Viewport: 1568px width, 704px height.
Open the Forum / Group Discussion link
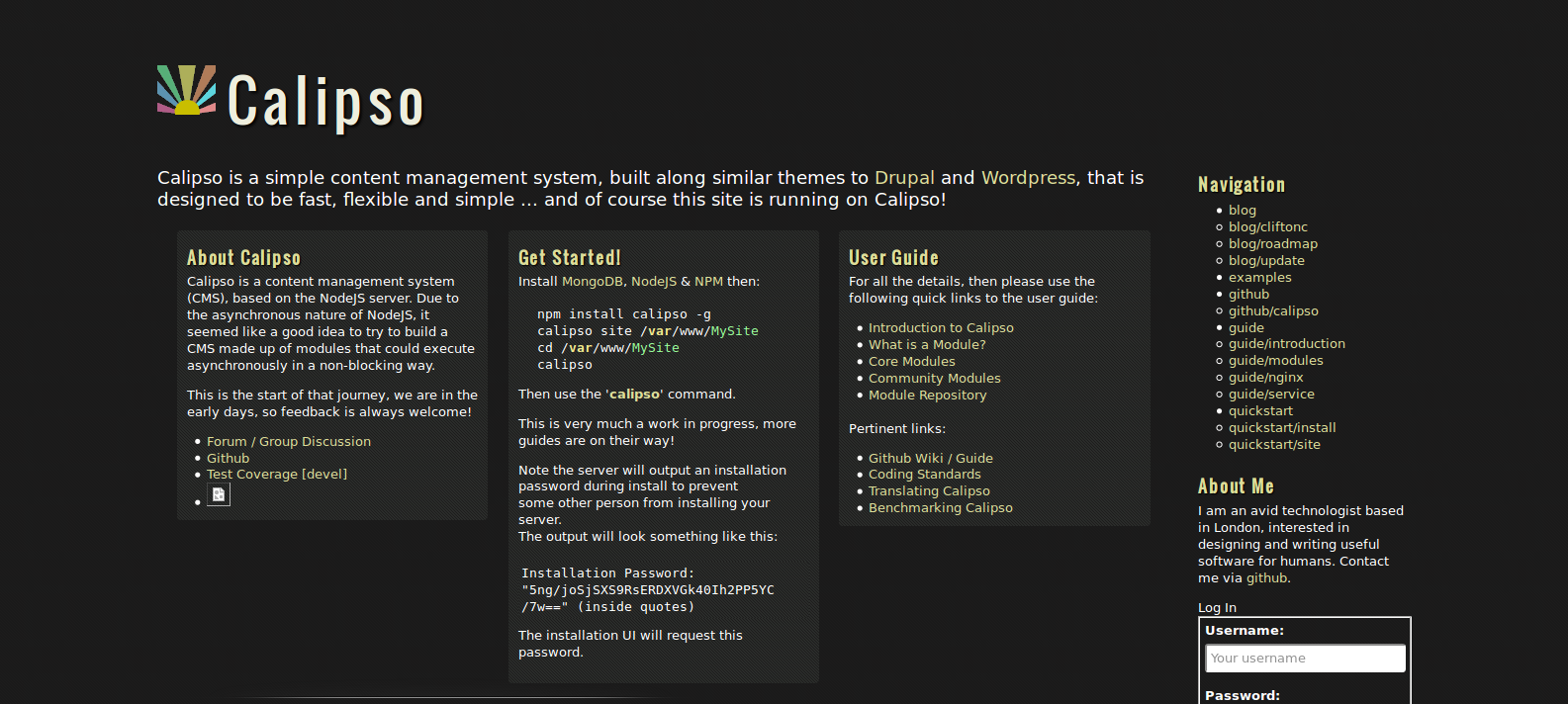click(289, 442)
